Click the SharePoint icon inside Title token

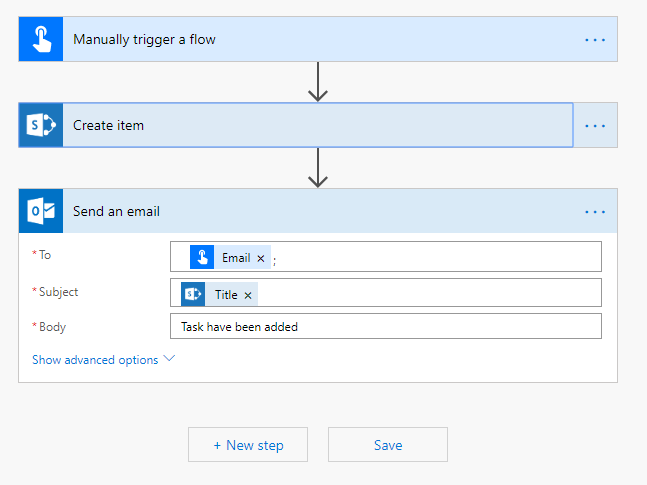coord(194,294)
